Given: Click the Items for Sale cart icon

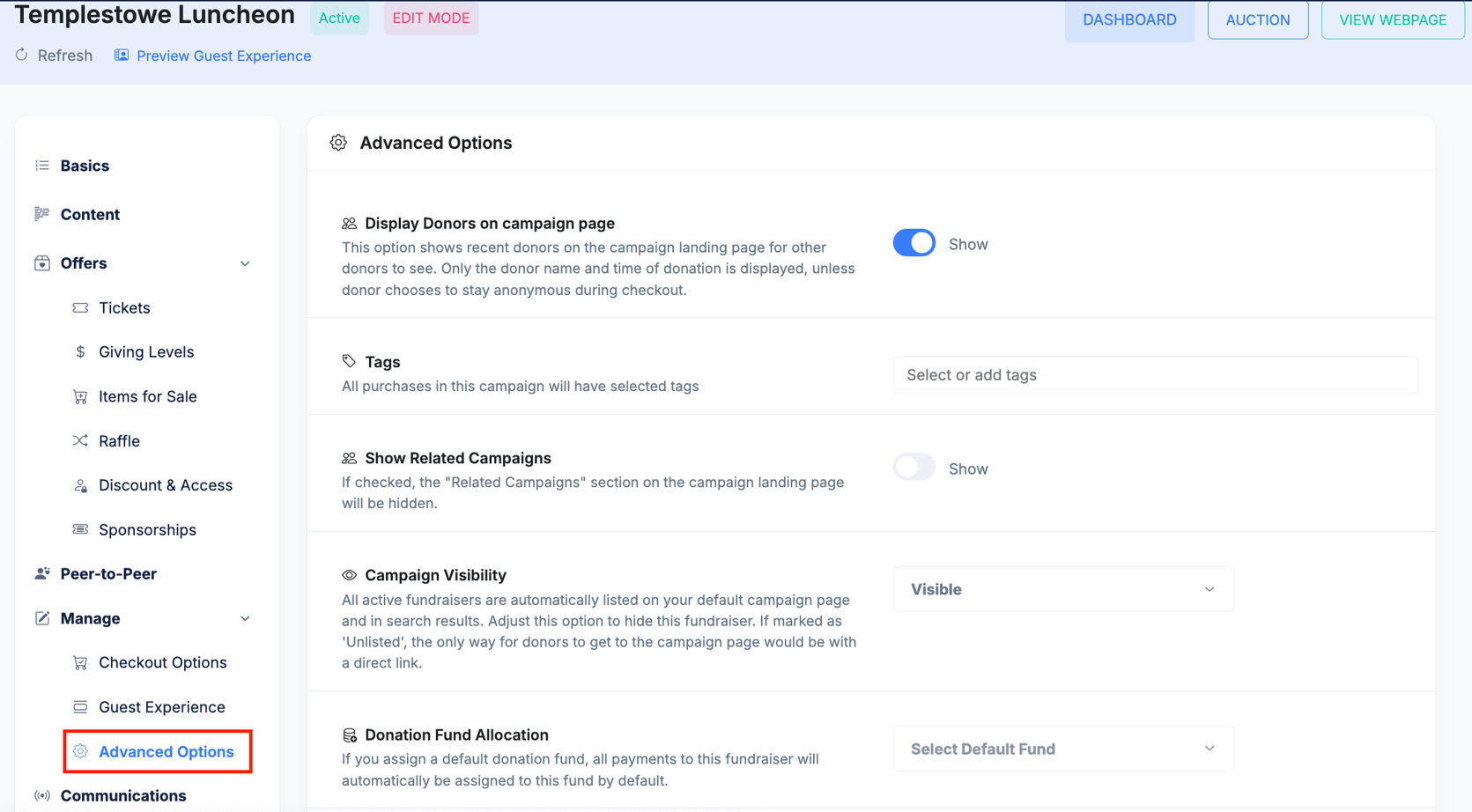Looking at the screenshot, I should point(80,397).
